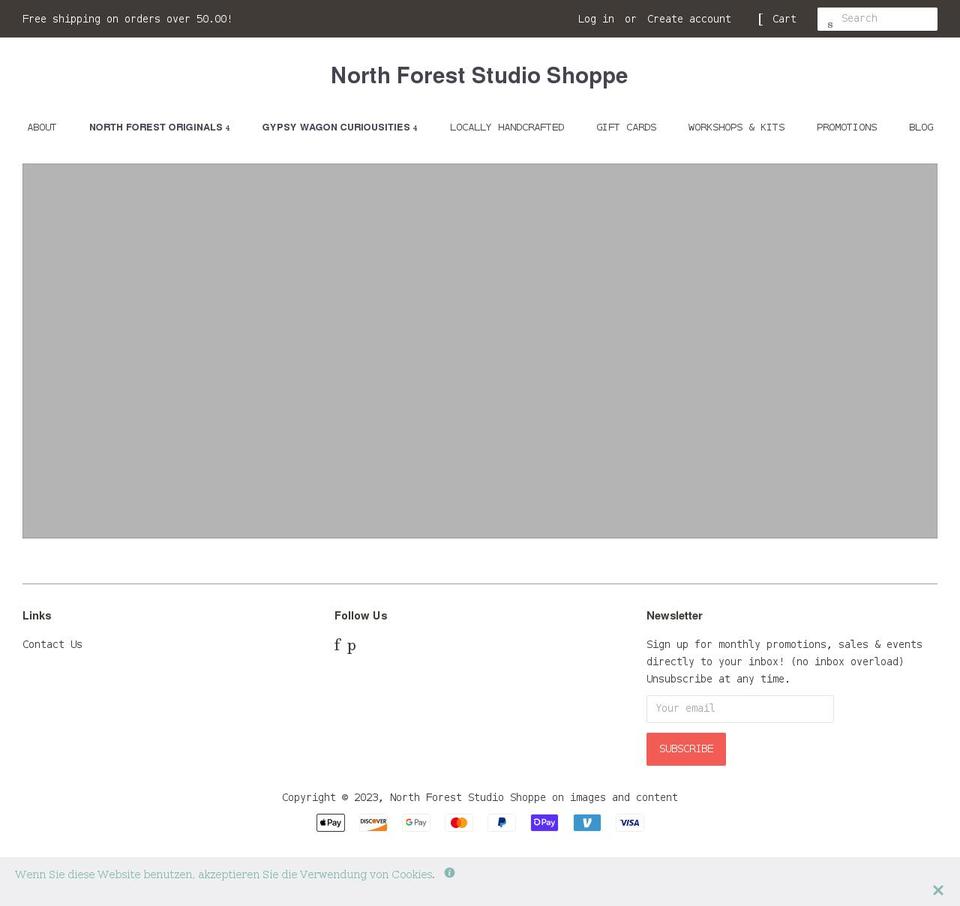Dismiss the cookie notice banner
Screen dimensions: 960x906
[x=938, y=889]
